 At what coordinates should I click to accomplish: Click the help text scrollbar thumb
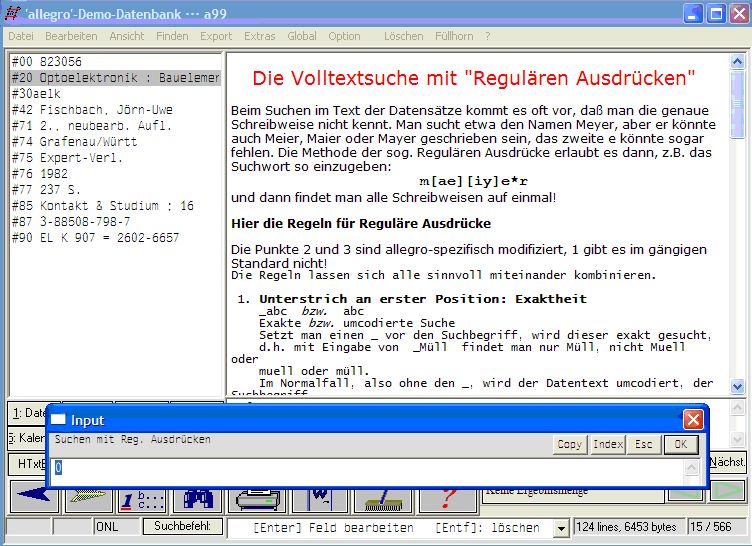737,104
